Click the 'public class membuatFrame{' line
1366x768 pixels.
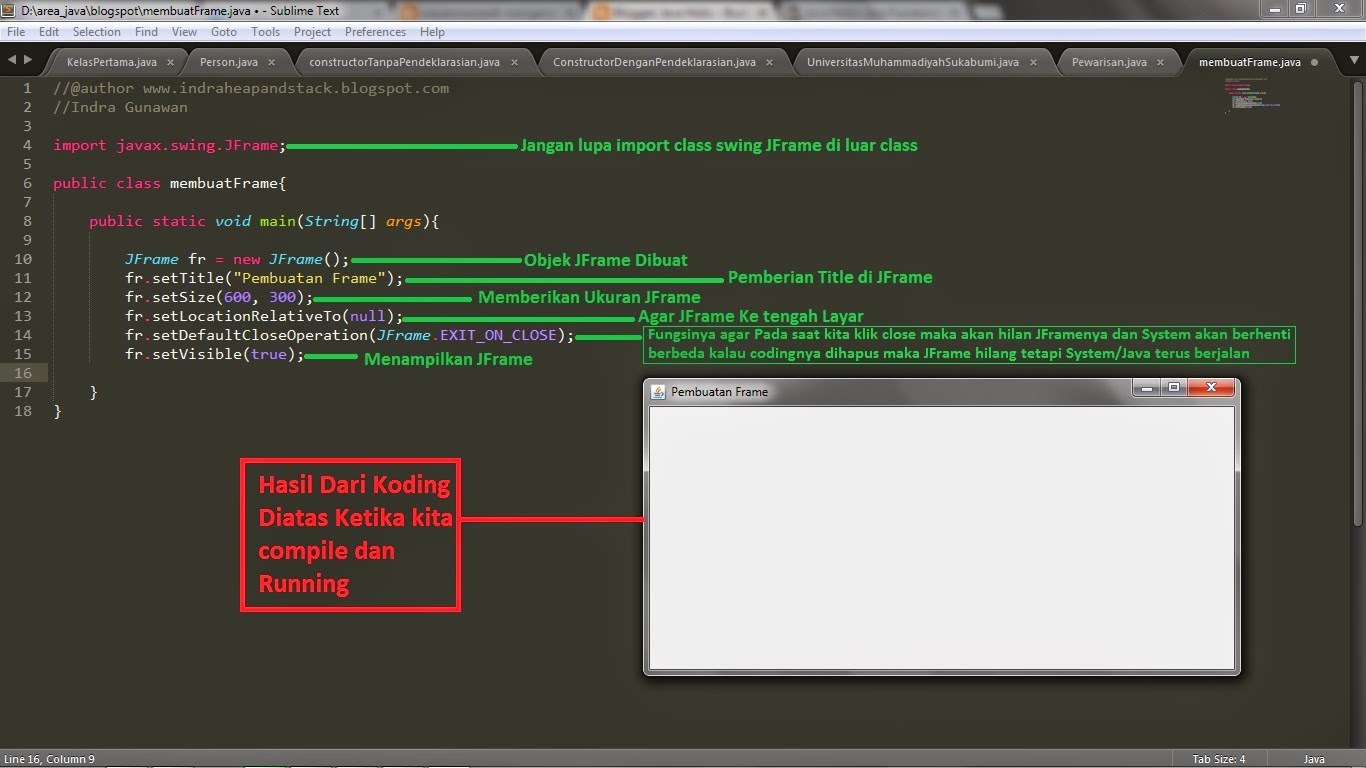(170, 183)
